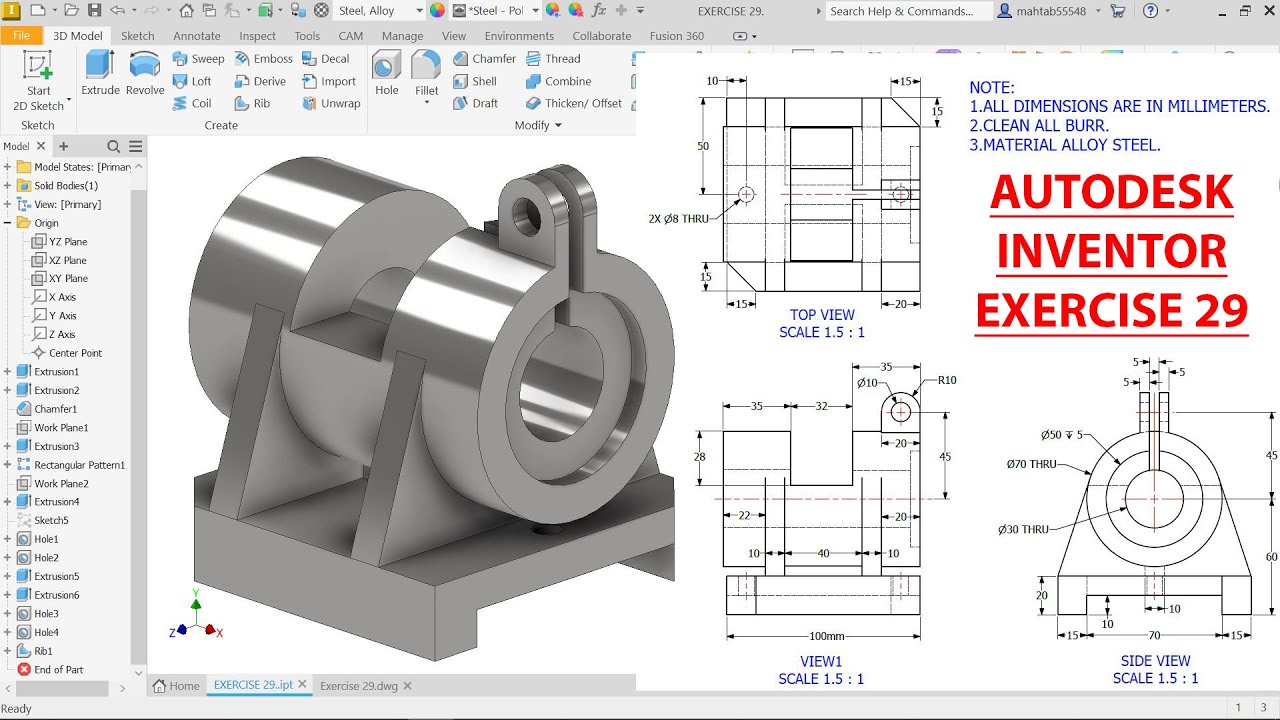
Task: Select the Draft tool
Action: (x=475, y=103)
